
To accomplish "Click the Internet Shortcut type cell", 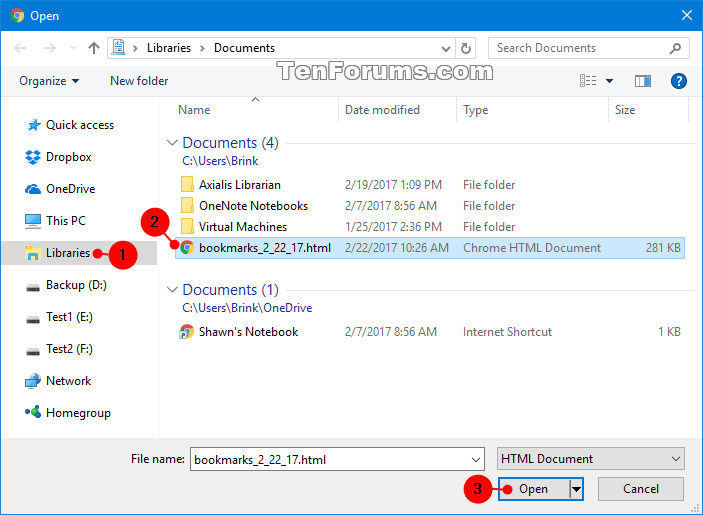I will pos(508,332).
